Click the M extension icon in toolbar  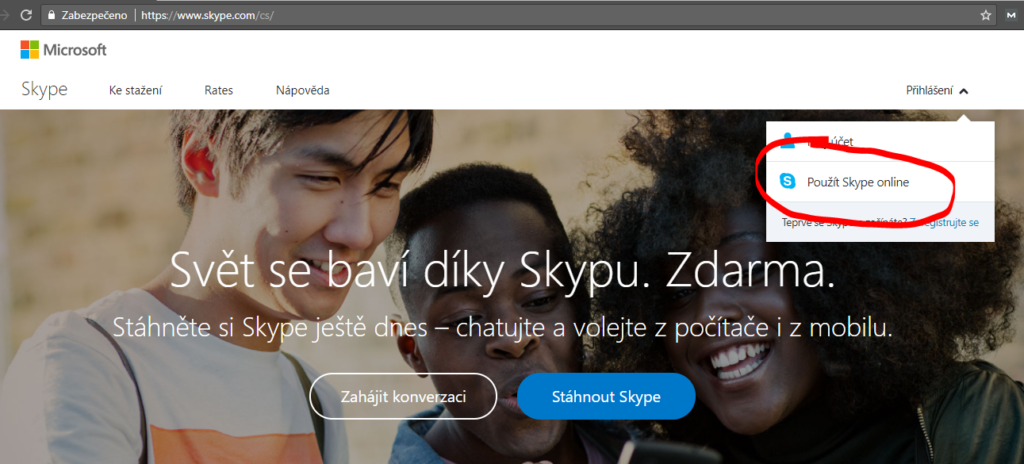(x=1010, y=15)
